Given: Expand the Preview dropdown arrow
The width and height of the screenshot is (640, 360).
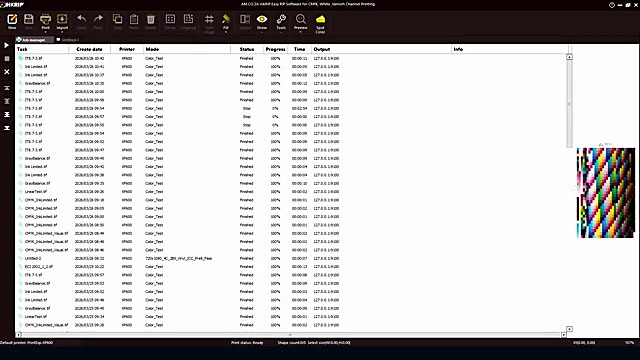Looking at the screenshot, I should (300, 32).
